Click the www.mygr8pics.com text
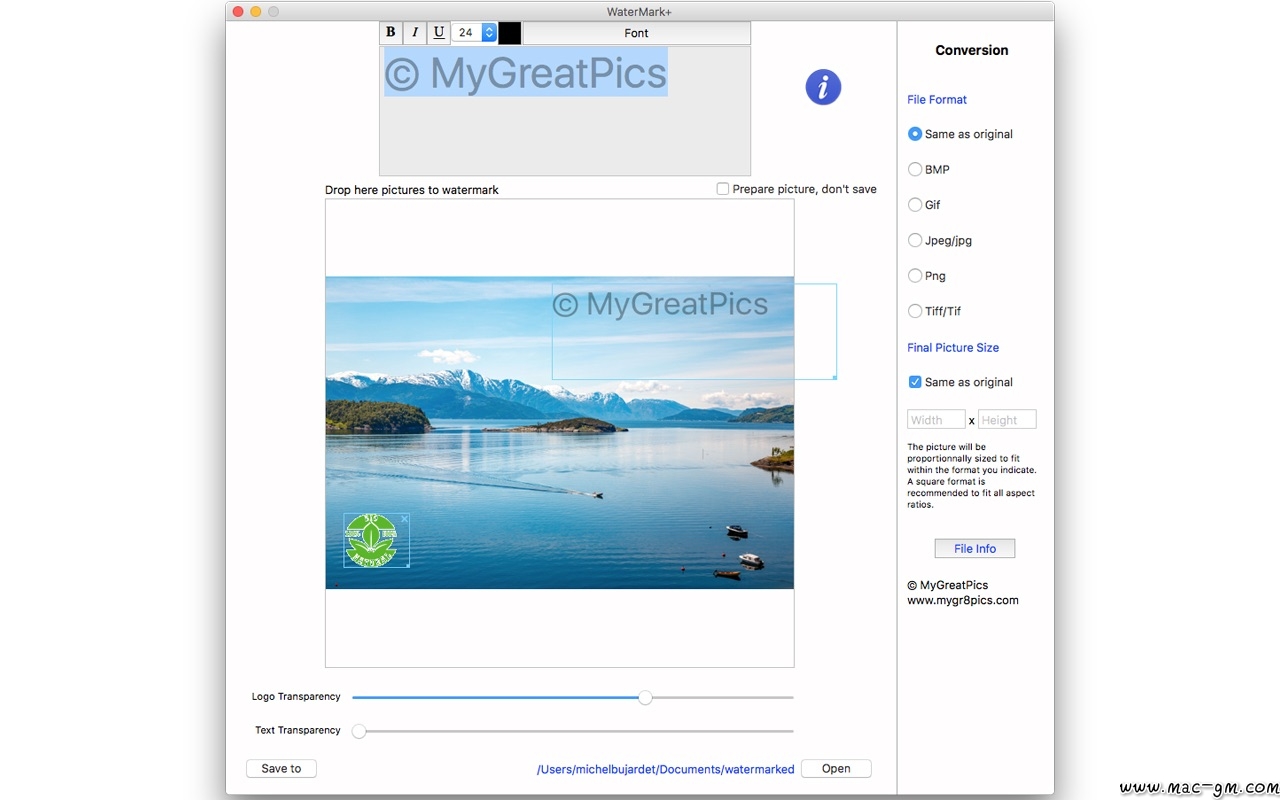Viewport: 1280px width, 800px height. [x=963, y=601]
